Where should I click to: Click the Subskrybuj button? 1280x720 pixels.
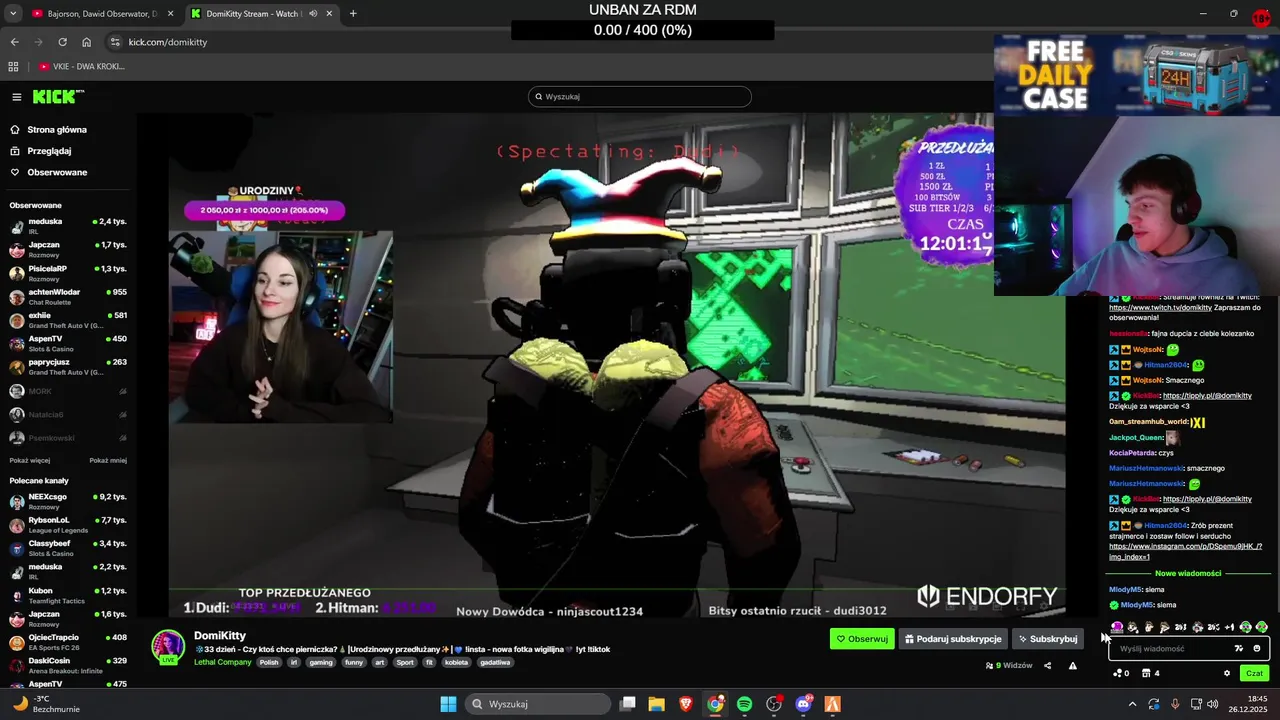tap(1048, 639)
